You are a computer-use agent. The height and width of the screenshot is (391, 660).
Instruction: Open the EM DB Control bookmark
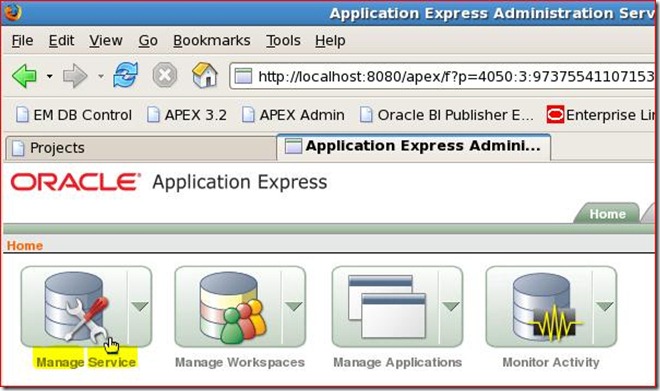(x=74, y=114)
